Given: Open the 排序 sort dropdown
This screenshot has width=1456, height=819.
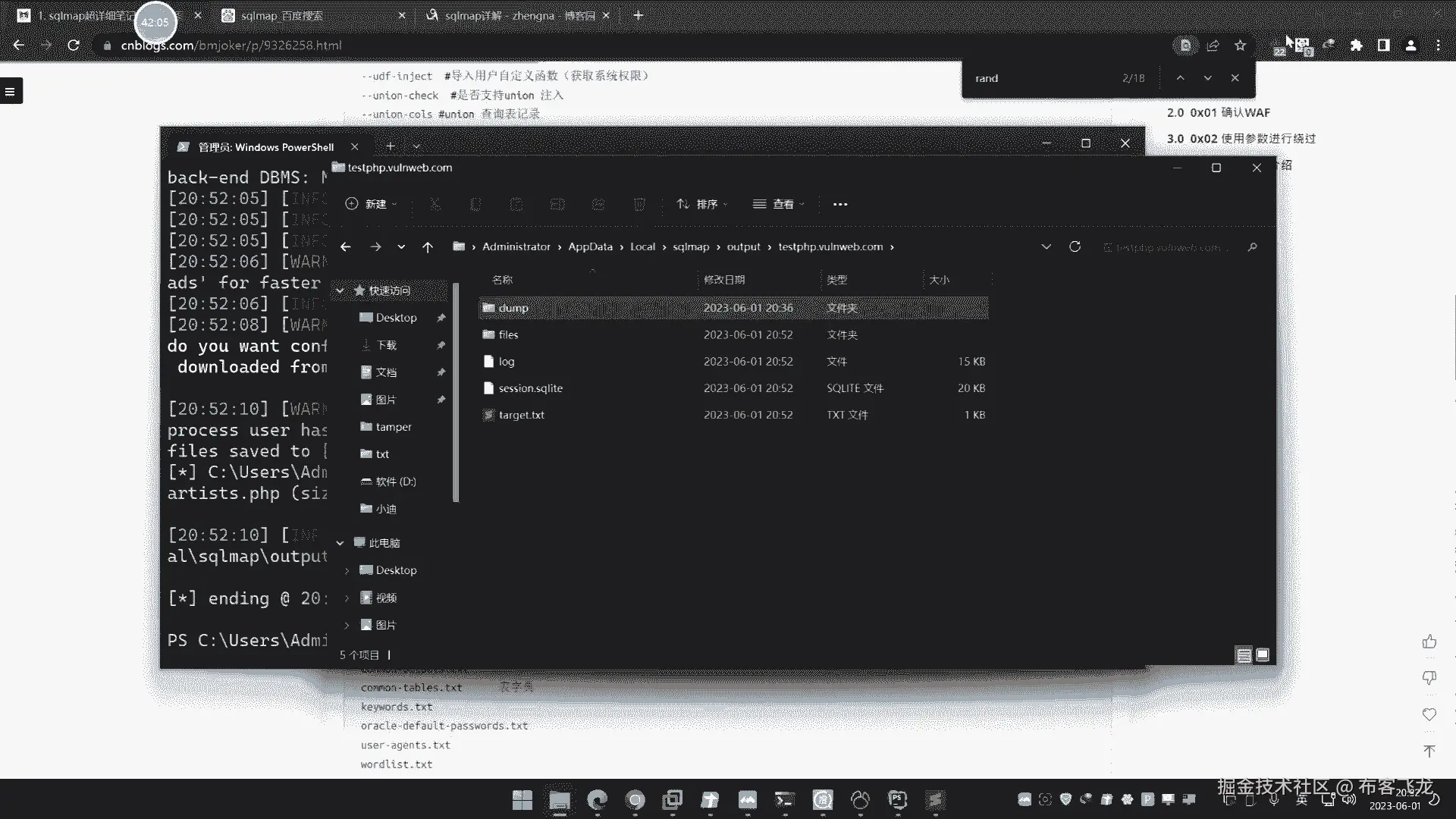Looking at the screenshot, I should (x=702, y=204).
